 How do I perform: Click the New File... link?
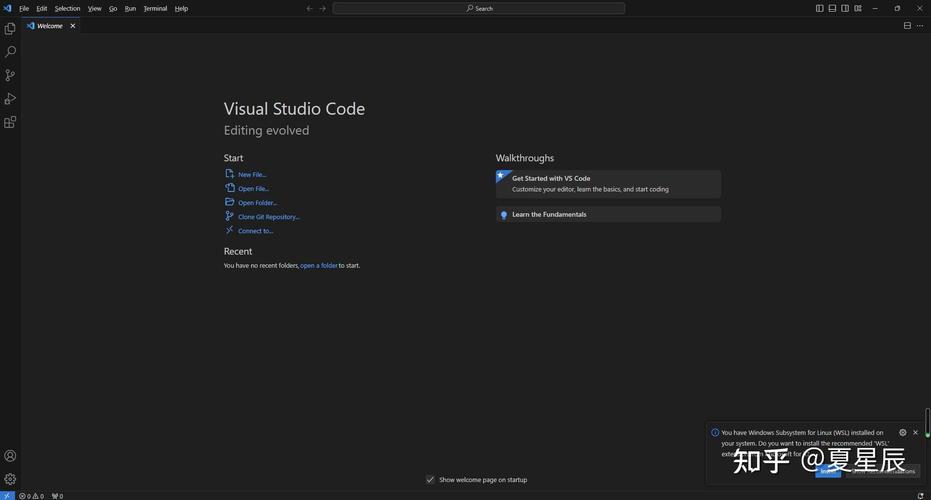coord(246,174)
